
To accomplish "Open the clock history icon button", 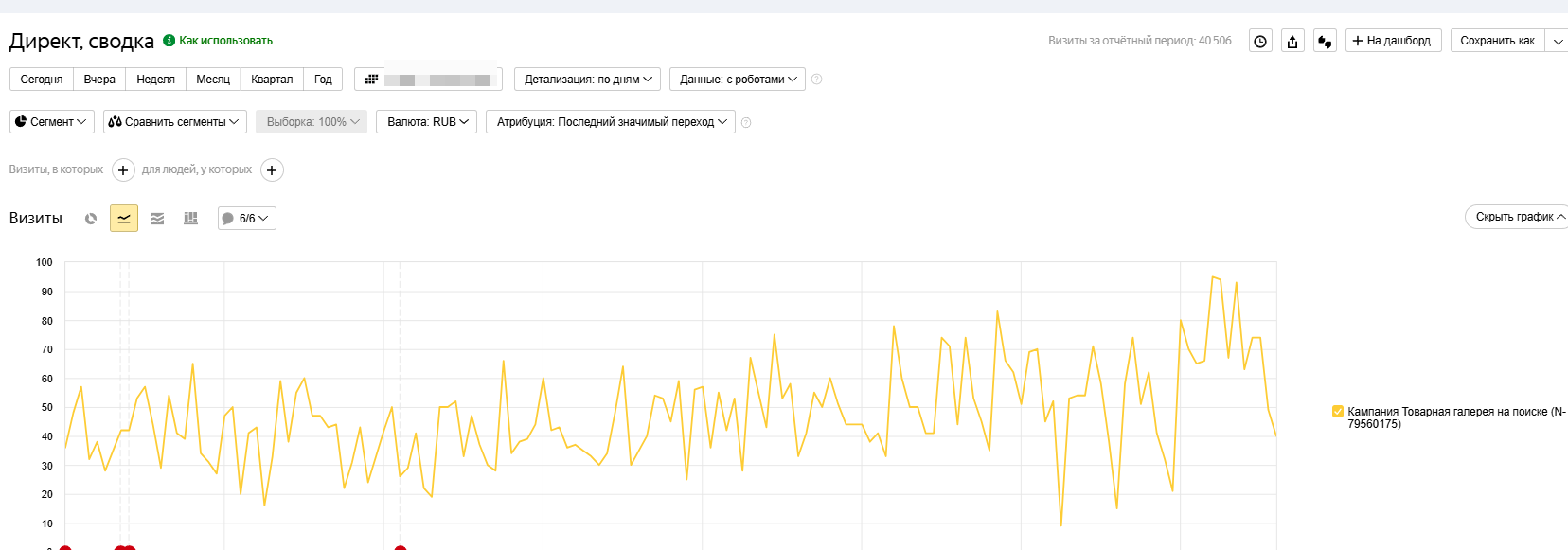I will point(1260,41).
